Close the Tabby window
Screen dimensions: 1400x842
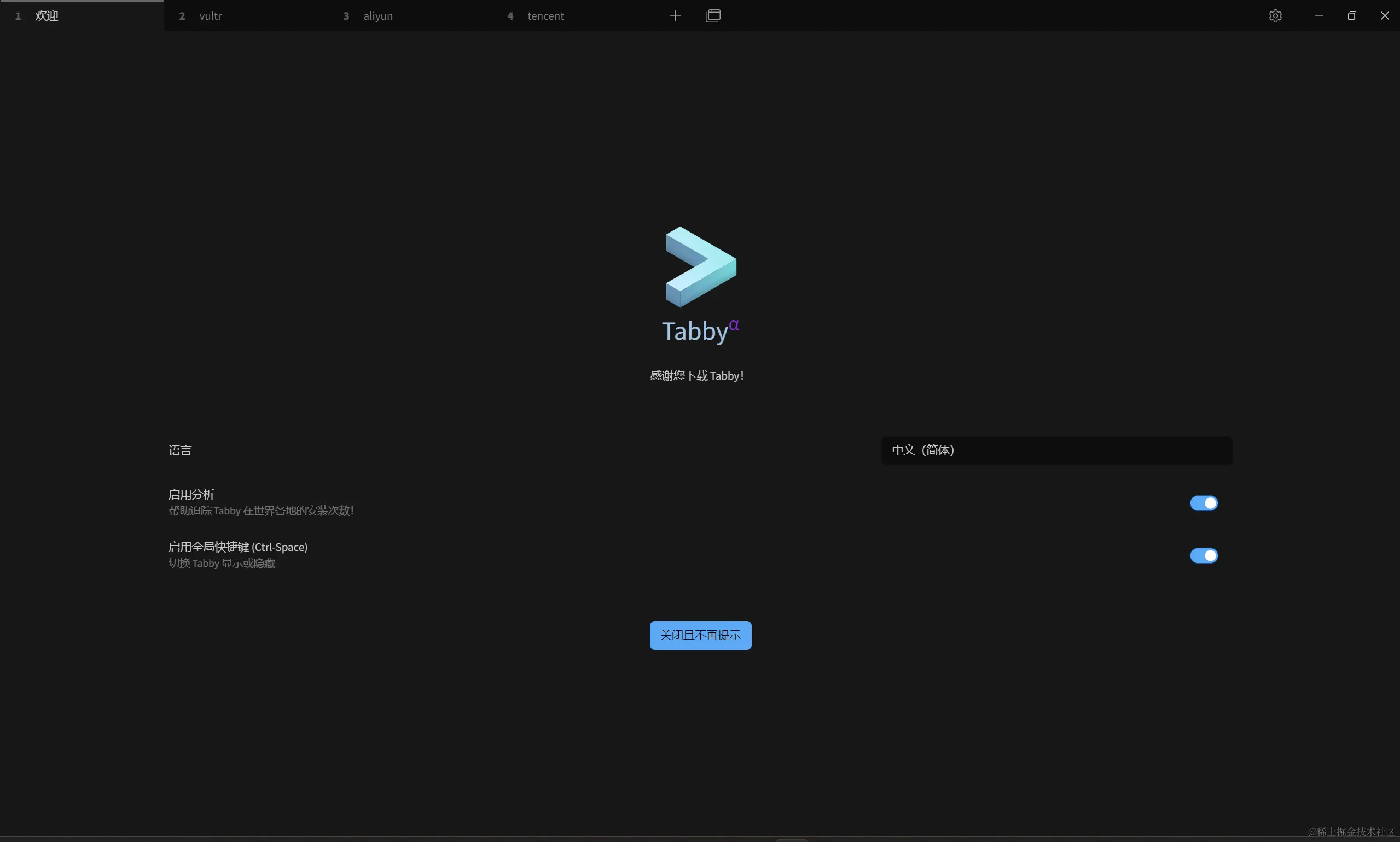tap(1385, 16)
